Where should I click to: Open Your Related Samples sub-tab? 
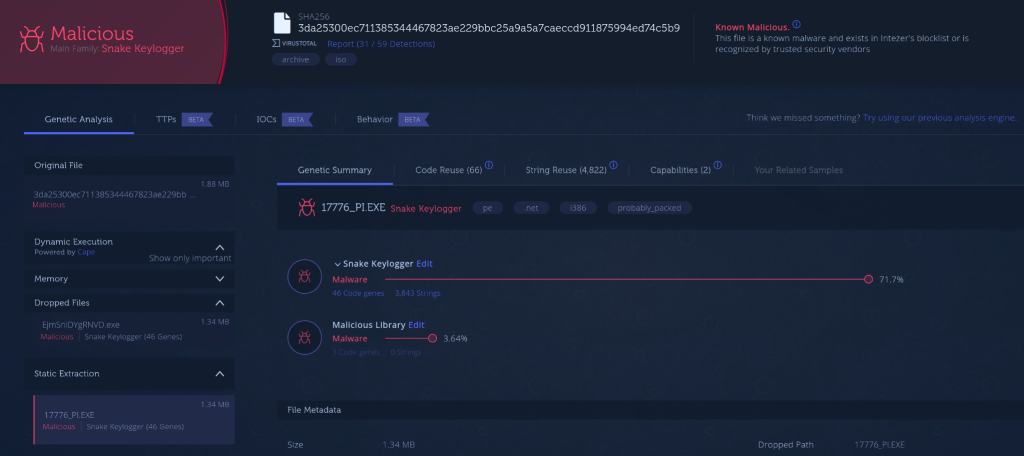pyautogui.click(x=799, y=170)
